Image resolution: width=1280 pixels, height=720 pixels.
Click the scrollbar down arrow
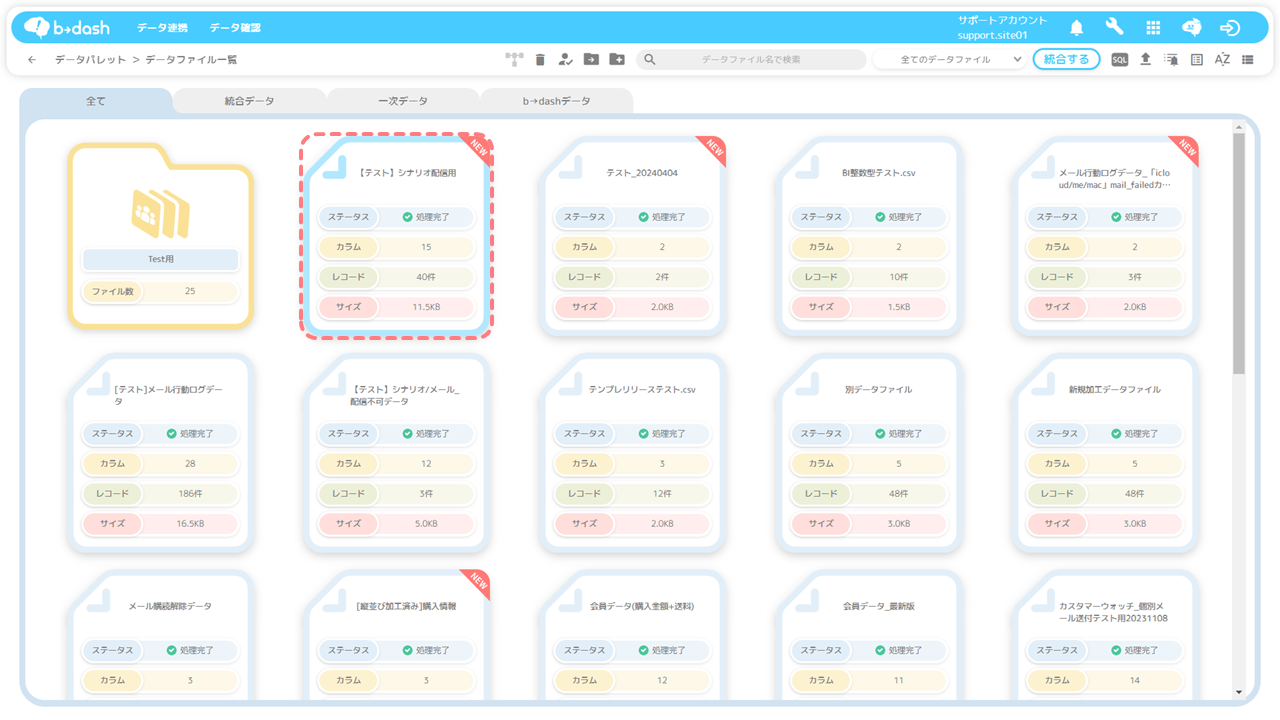[x=1239, y=692]
